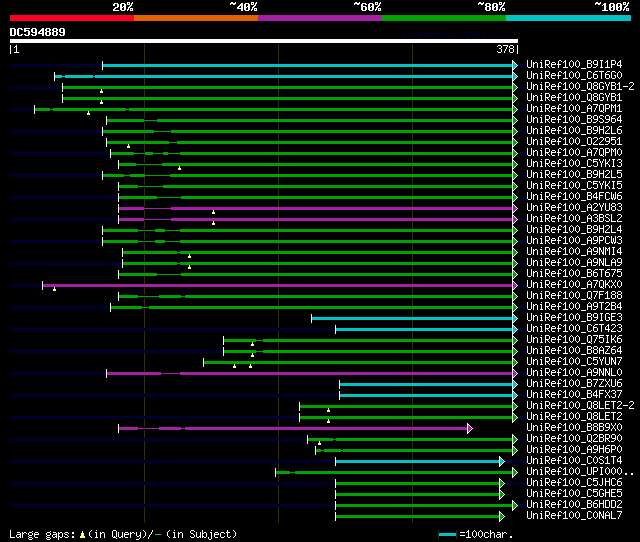The width and height of the screenshot is (640, 542).
Task: Open the UniRef100_A7QPM1 hit
Action: coord(574,109)
